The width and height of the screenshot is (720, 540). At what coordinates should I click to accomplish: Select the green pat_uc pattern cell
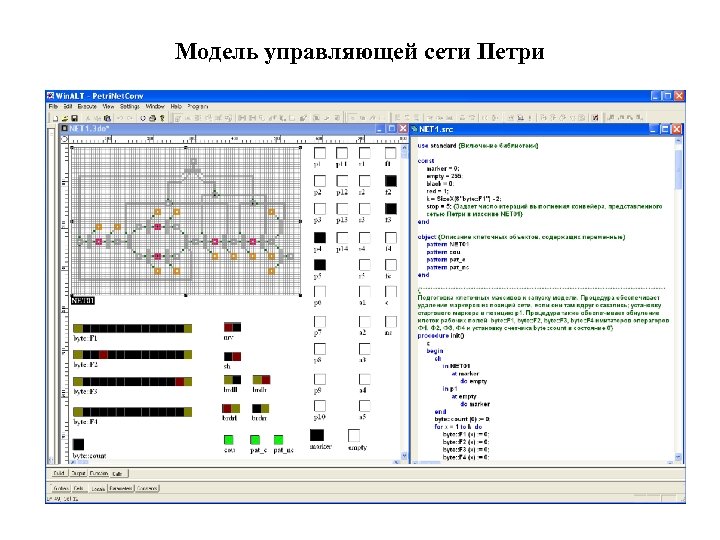point(278,440)
